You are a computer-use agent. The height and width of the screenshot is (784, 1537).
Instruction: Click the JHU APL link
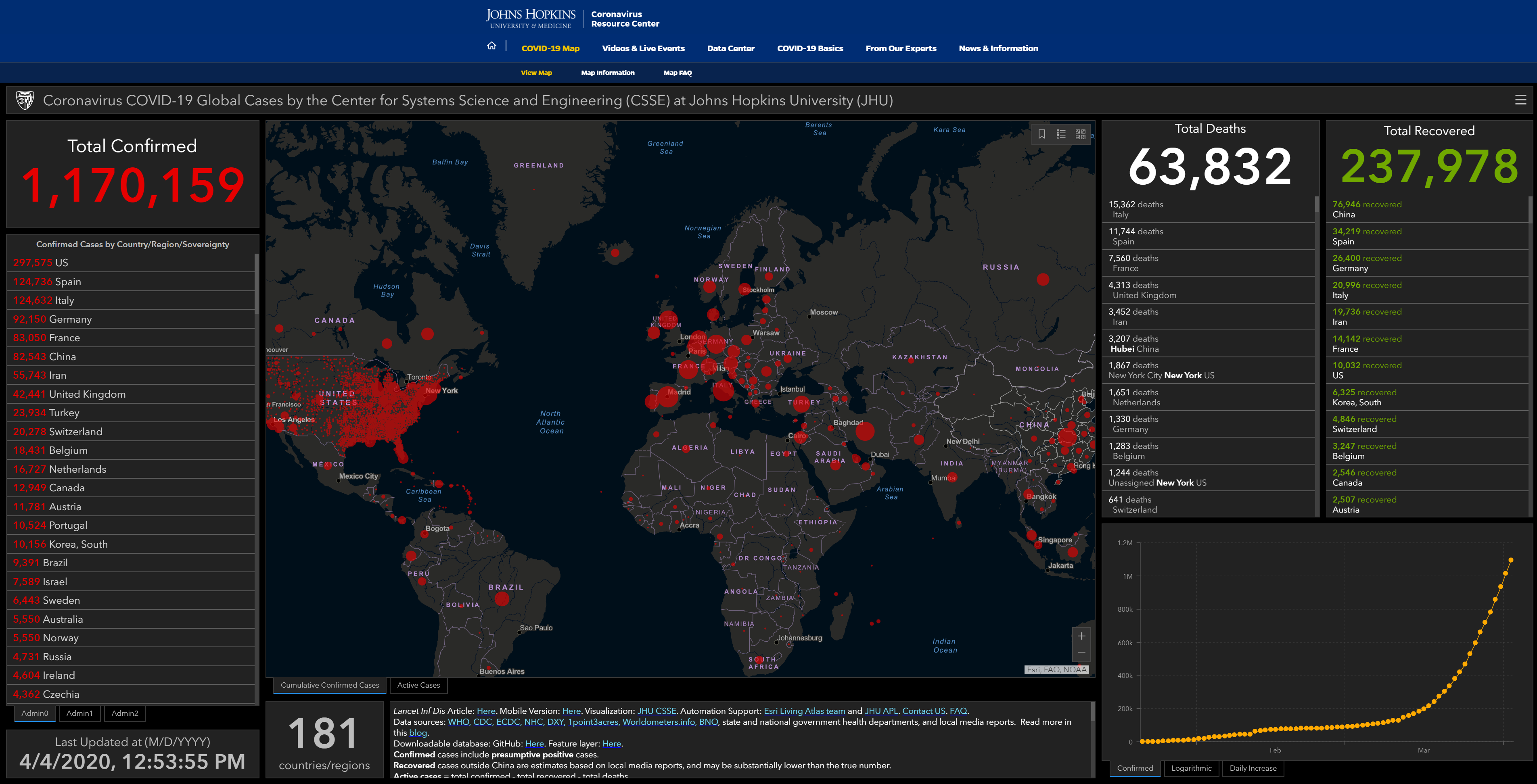tap(881, 711)
